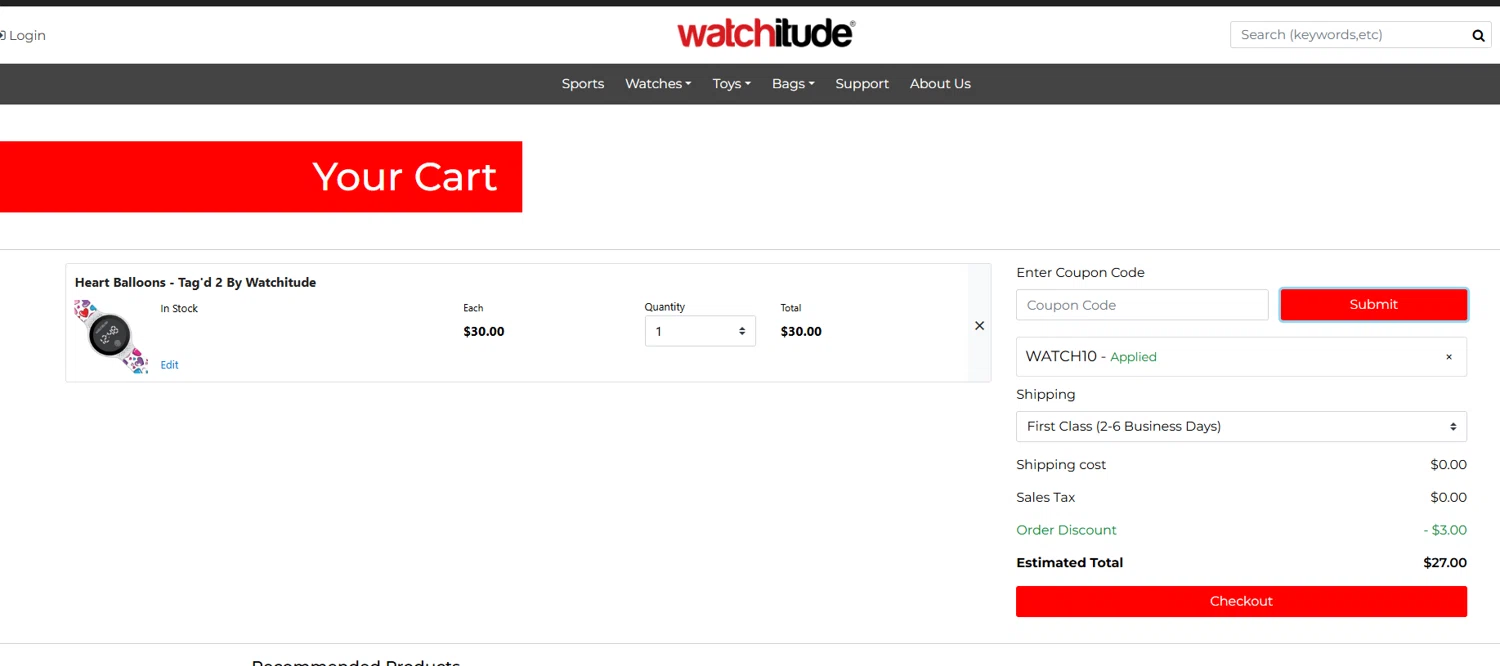Click the Order Discount label
This screenshot has width=1500, height=666.
coord(1066,530)
